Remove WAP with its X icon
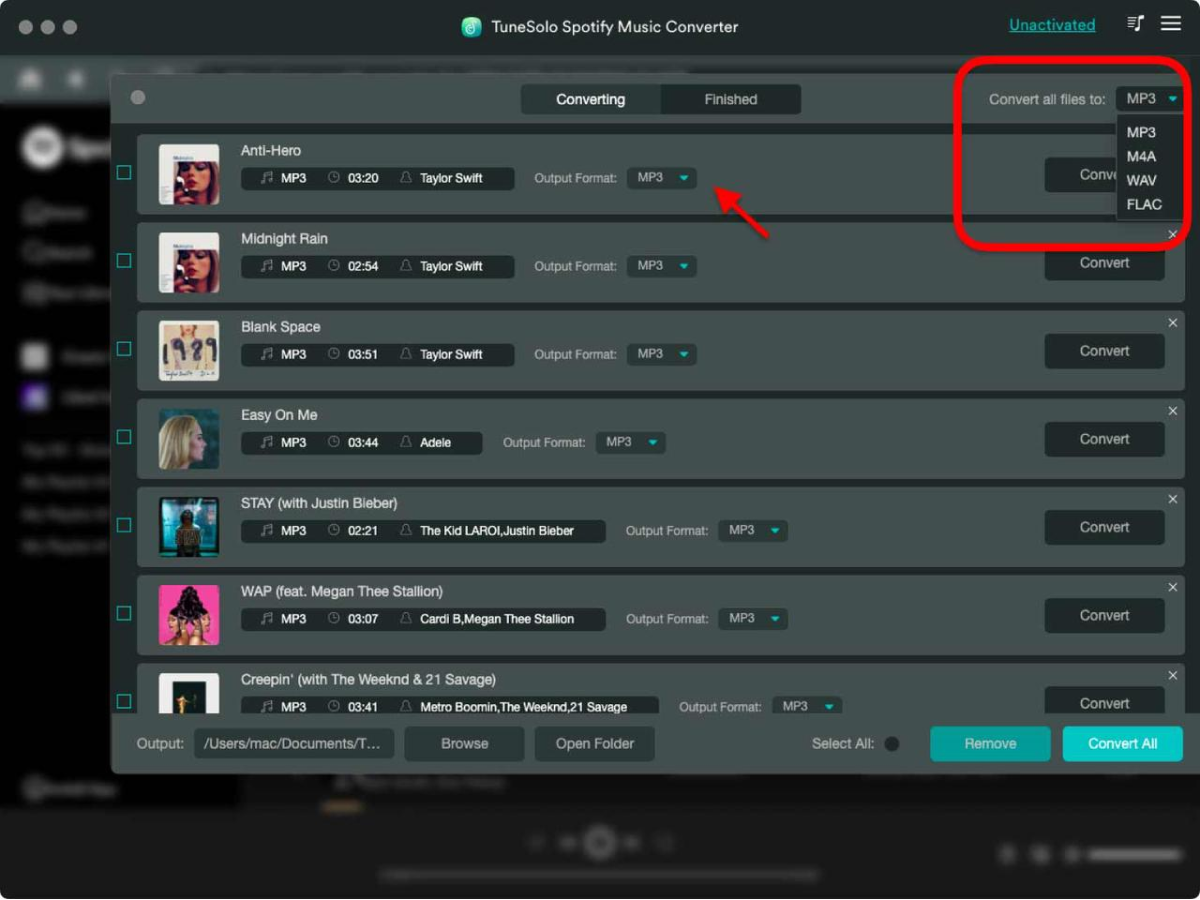The image size is (1200, 900). pos(1173,587)
